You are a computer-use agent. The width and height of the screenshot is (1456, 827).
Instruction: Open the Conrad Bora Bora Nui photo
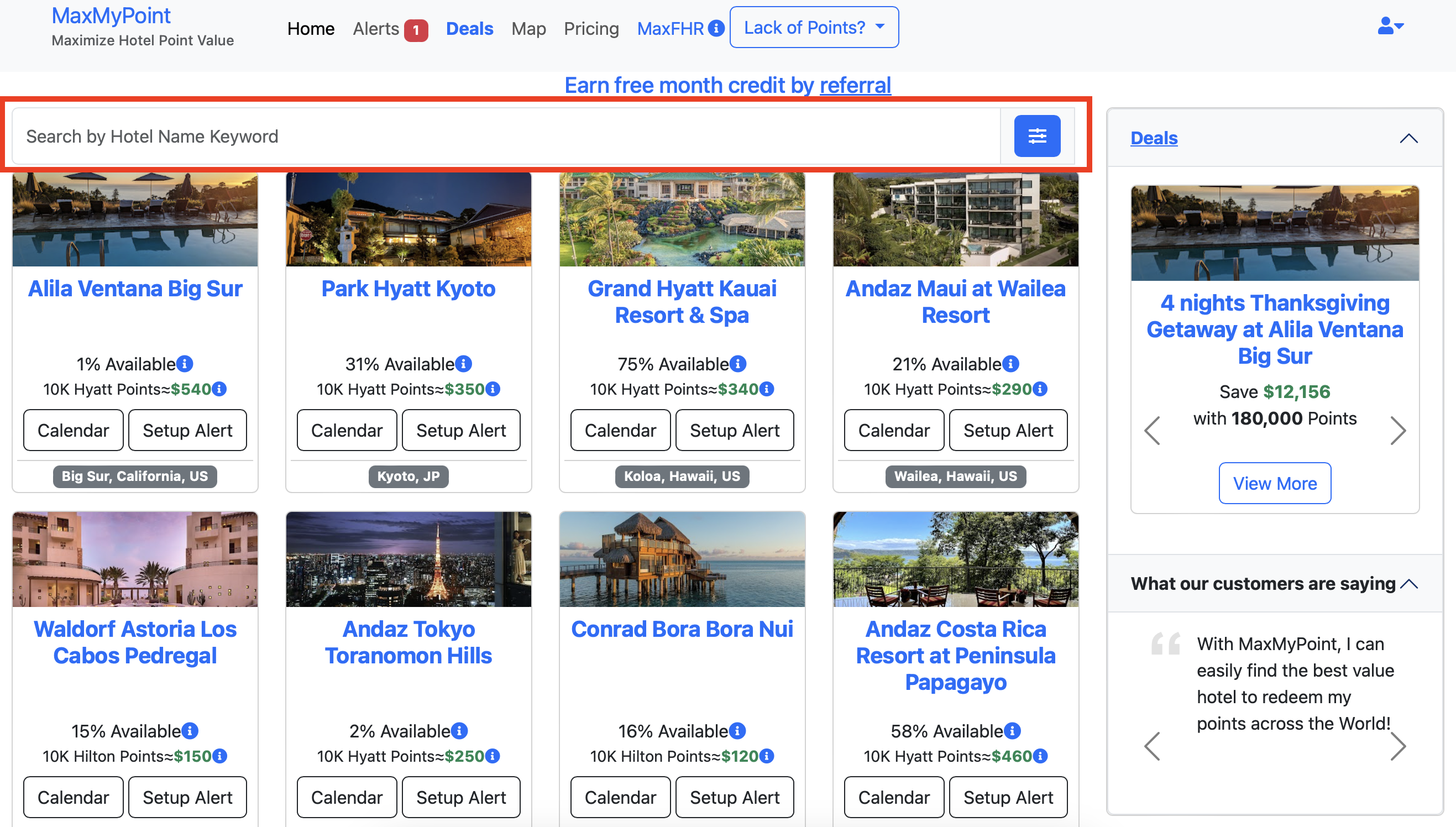[x=682, y=559]
